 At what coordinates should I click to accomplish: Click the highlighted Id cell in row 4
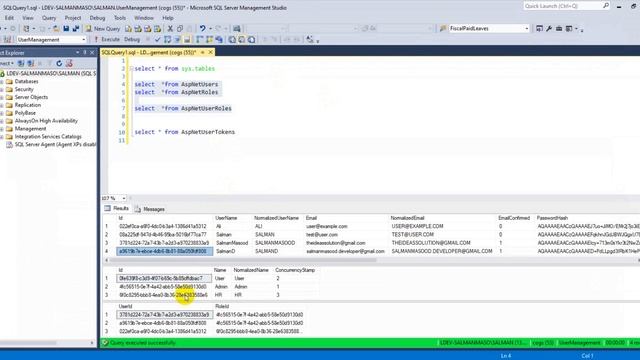pyautogui.click(x=164, y=251)
